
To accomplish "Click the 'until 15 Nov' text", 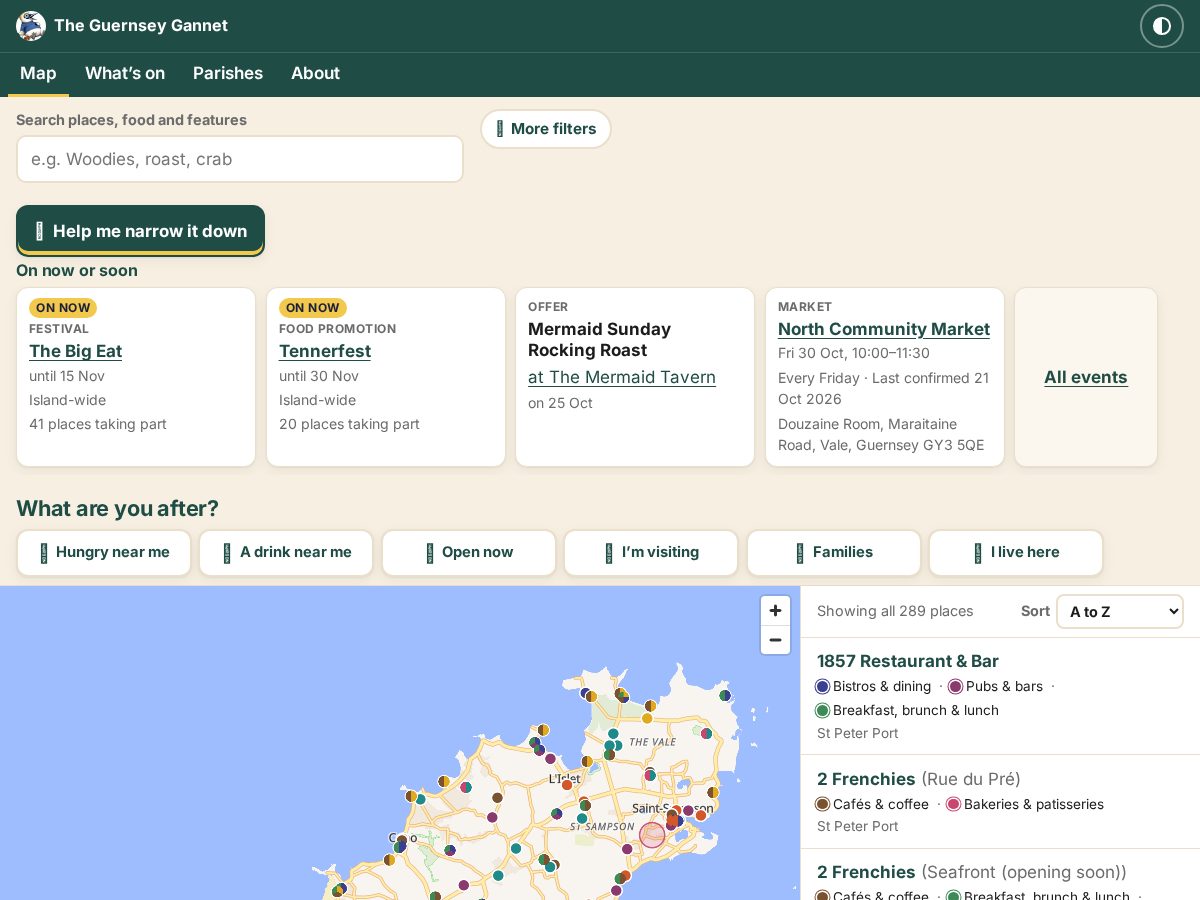I will click(x=67, y=376).
